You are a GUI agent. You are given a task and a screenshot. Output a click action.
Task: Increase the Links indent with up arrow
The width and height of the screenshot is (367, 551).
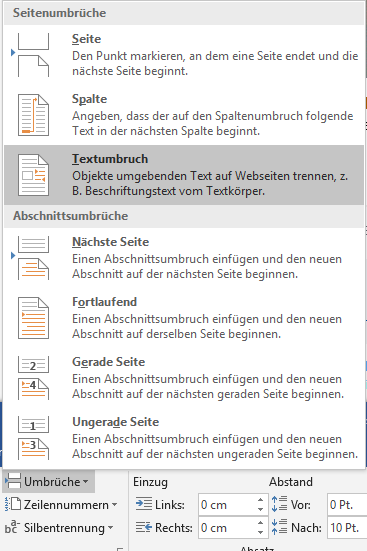[260, 500]
